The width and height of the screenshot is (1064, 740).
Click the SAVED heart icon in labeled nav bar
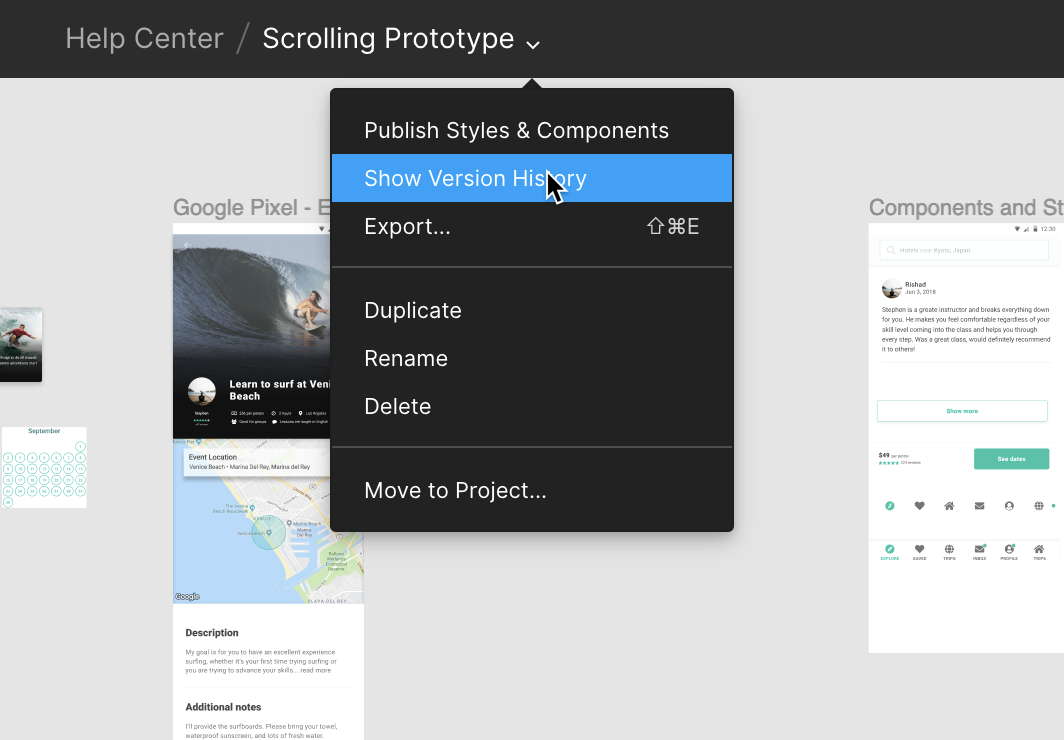919,550
